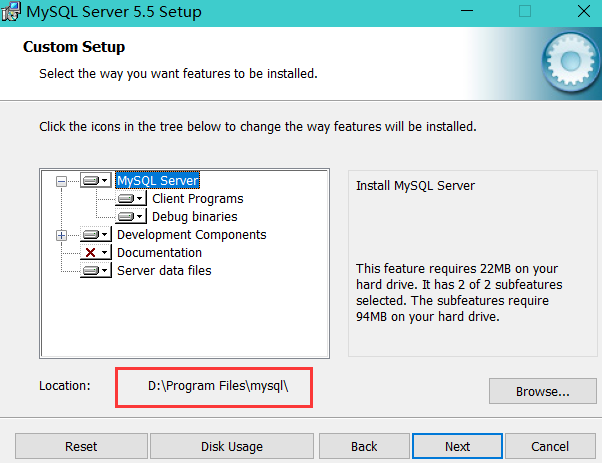The height and width of the screenshot is (463, 602).
Task: Proceed with the Next button
Action: [457, 446]
